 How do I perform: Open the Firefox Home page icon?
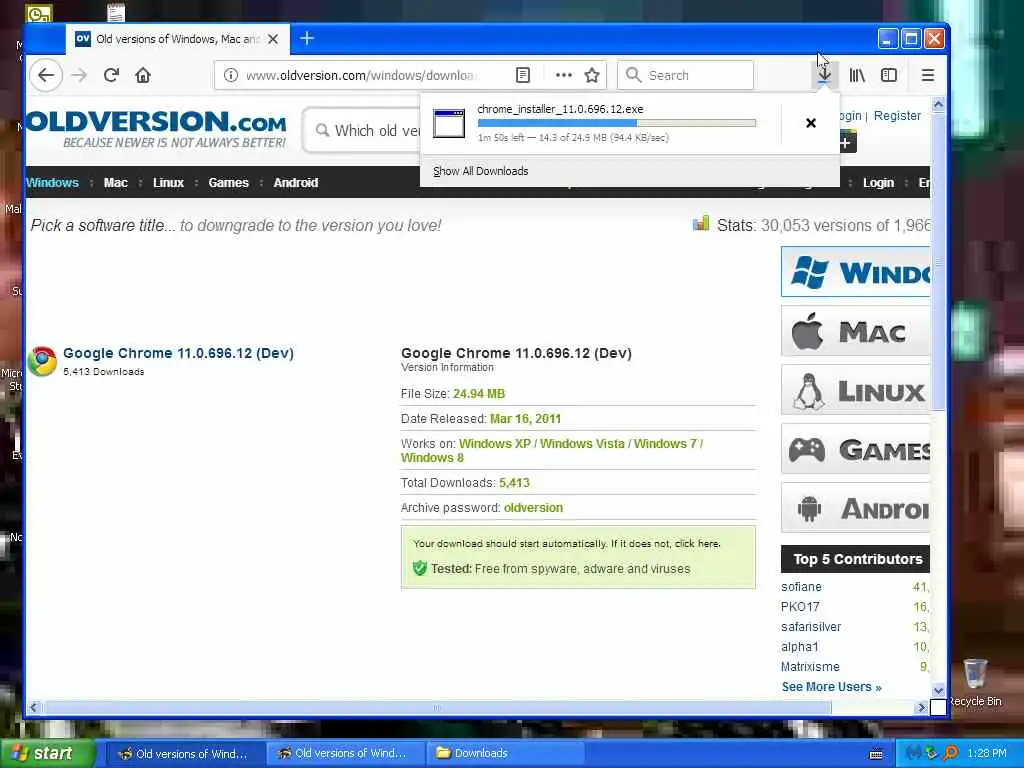click(x=143, y=75)
